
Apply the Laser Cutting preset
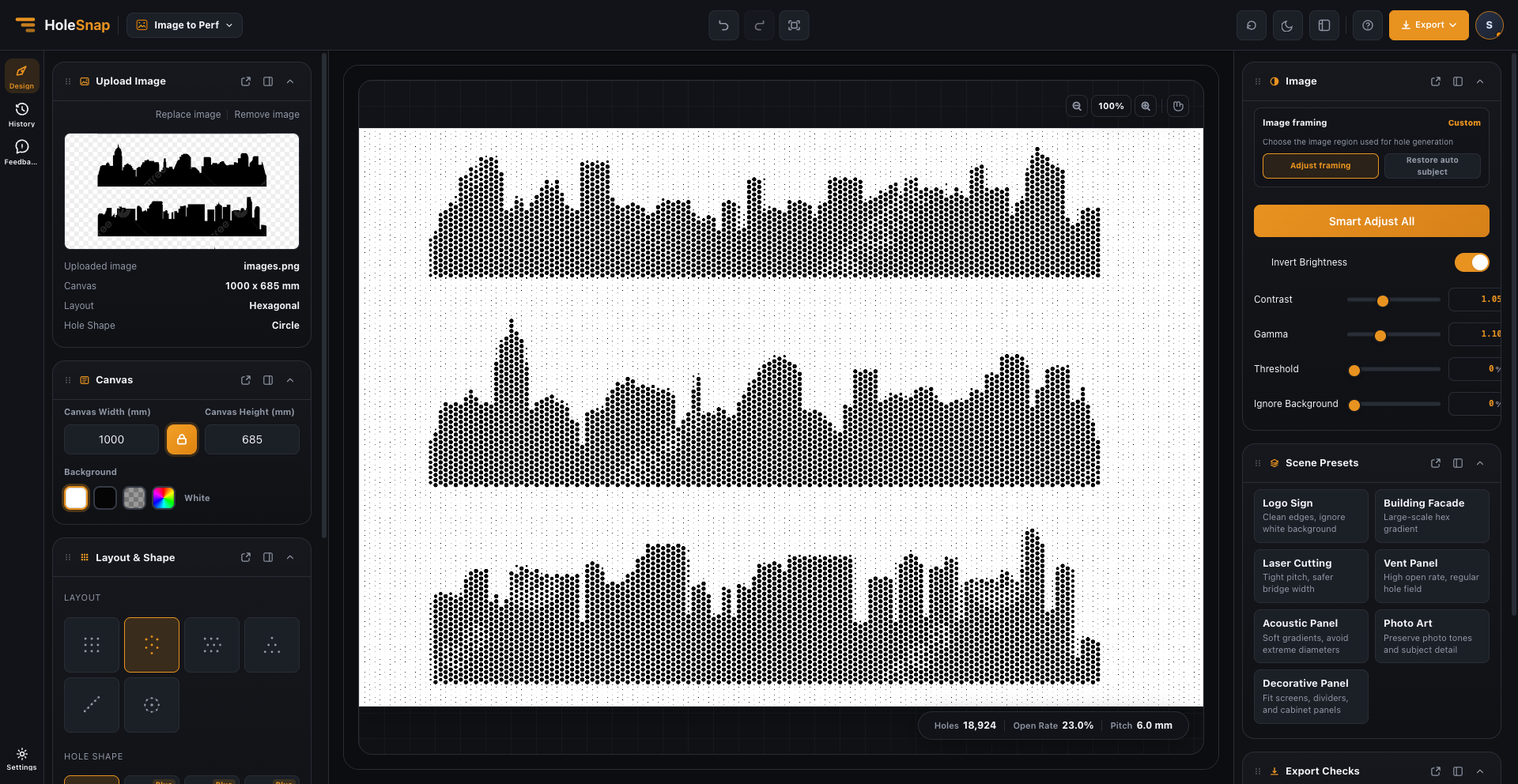click(x=1311, y=576)
